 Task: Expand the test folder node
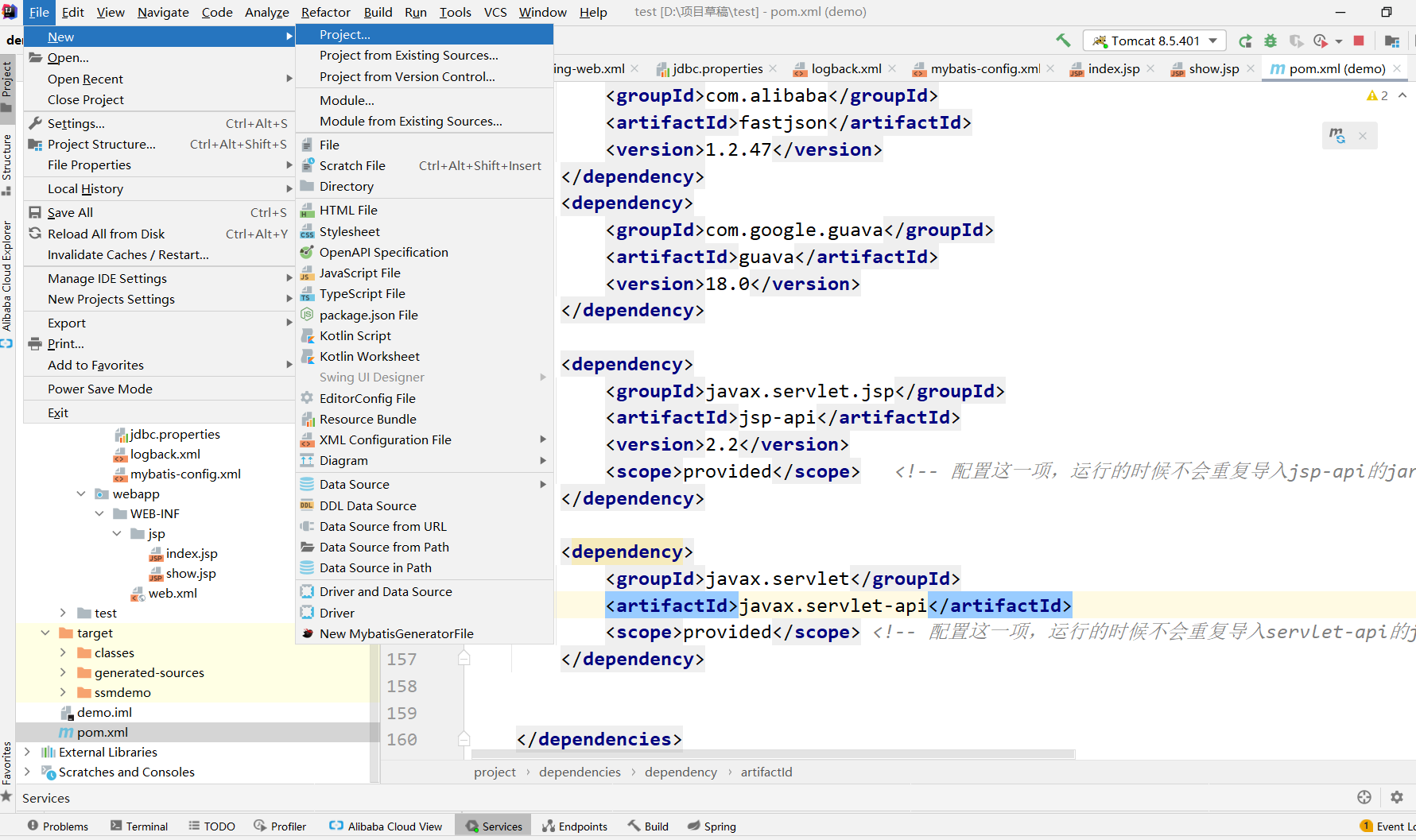click(x=63, y=613)
